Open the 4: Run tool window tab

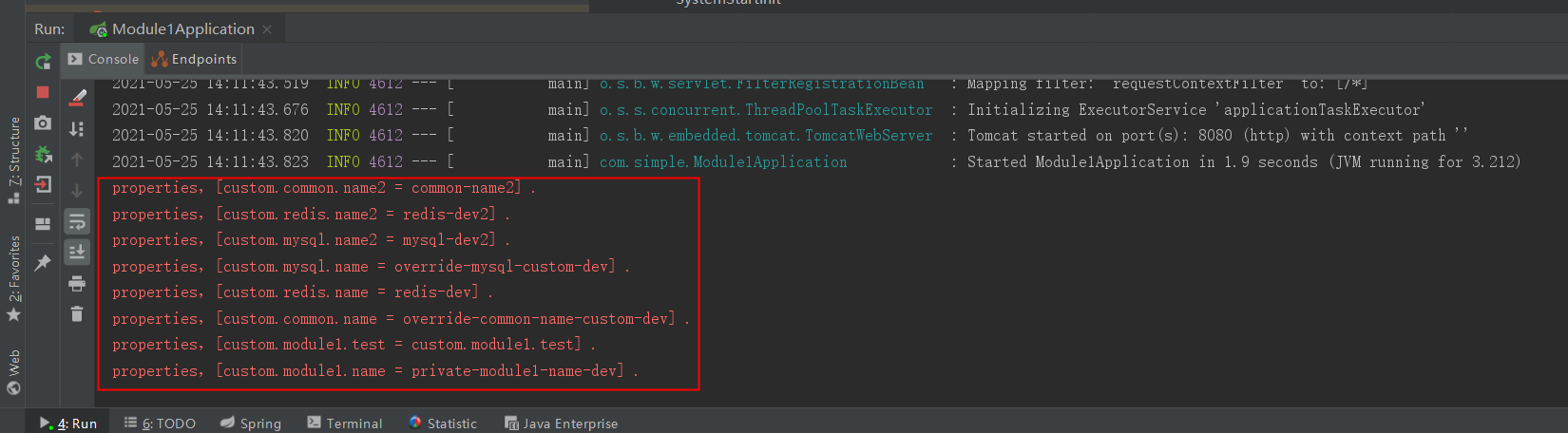click(x=68, y=424)
